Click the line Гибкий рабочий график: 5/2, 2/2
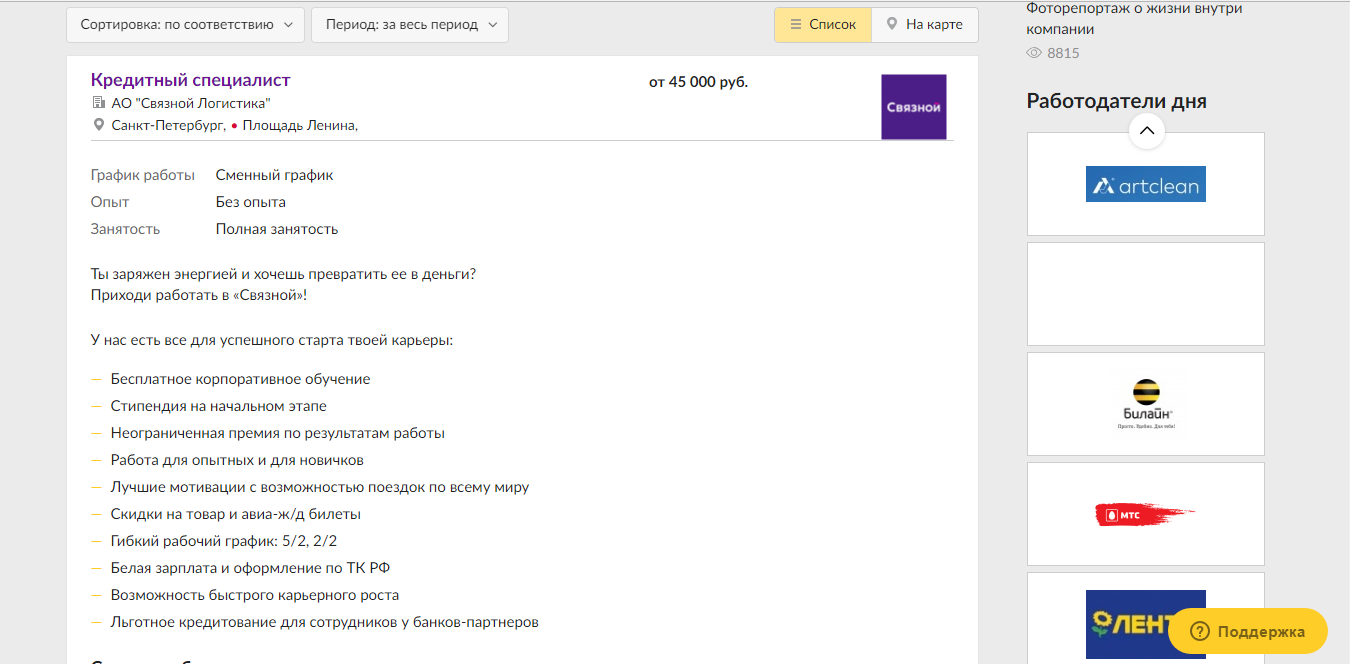1350x664 pixels. pyautogui.click(x=224, y=541)
